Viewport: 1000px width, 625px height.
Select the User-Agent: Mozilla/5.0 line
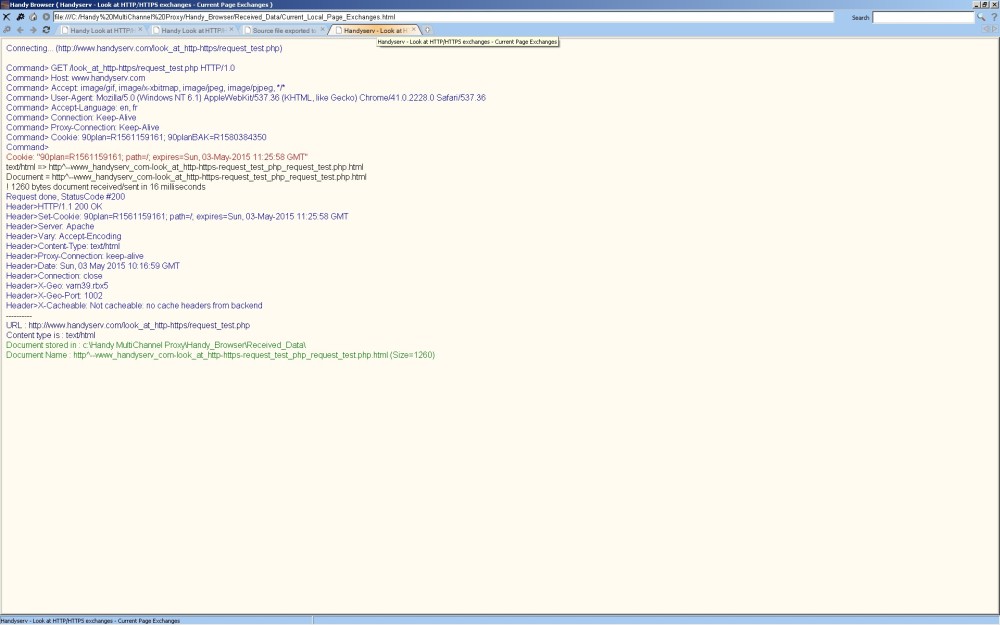[246, 98]
